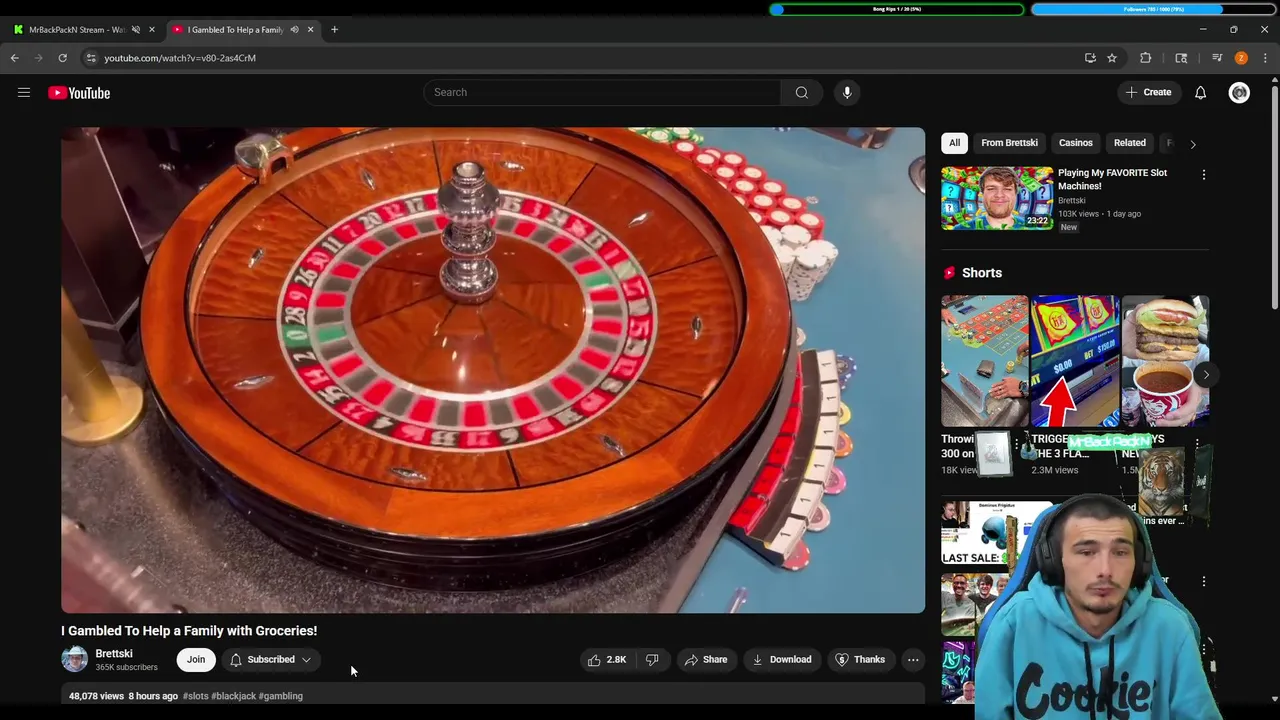This screenshot has width=1280, height=720.
Task: Select the Related filter chip
Action: tap(1130, 143)
